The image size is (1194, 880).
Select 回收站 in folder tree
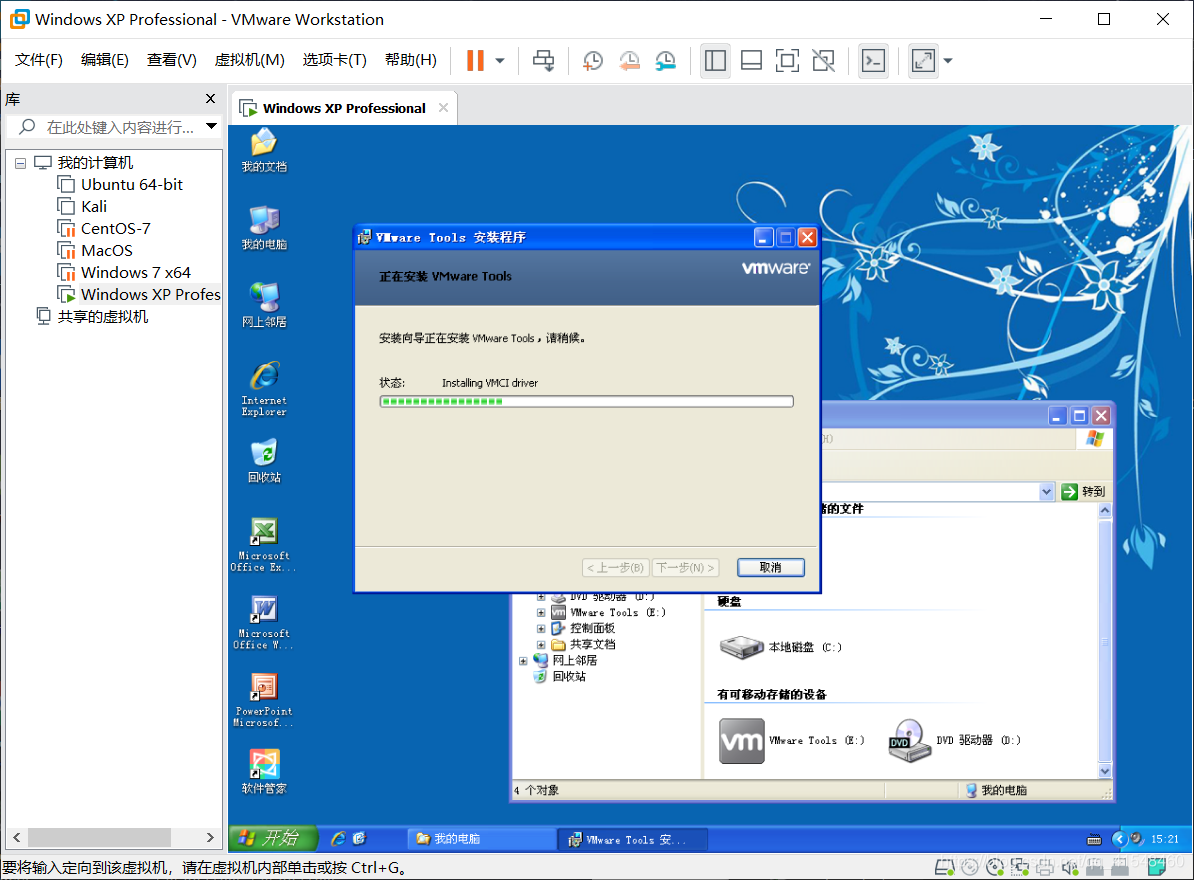click(x=560, y=676)
